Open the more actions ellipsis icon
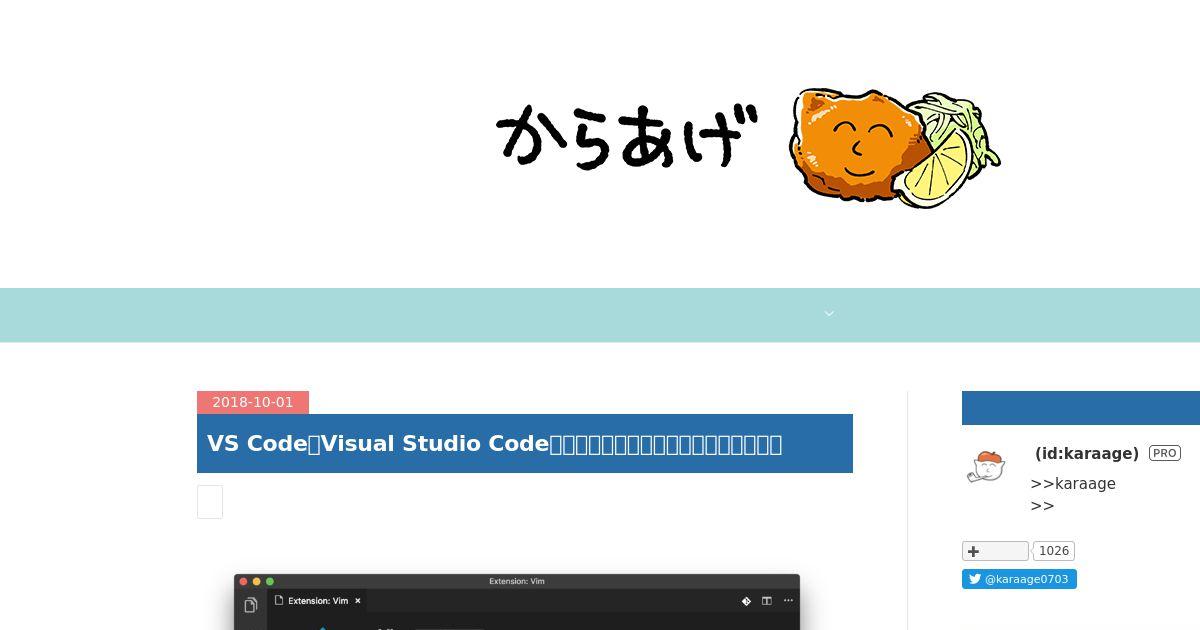1200x630 pixels. [x=789, y=601]
